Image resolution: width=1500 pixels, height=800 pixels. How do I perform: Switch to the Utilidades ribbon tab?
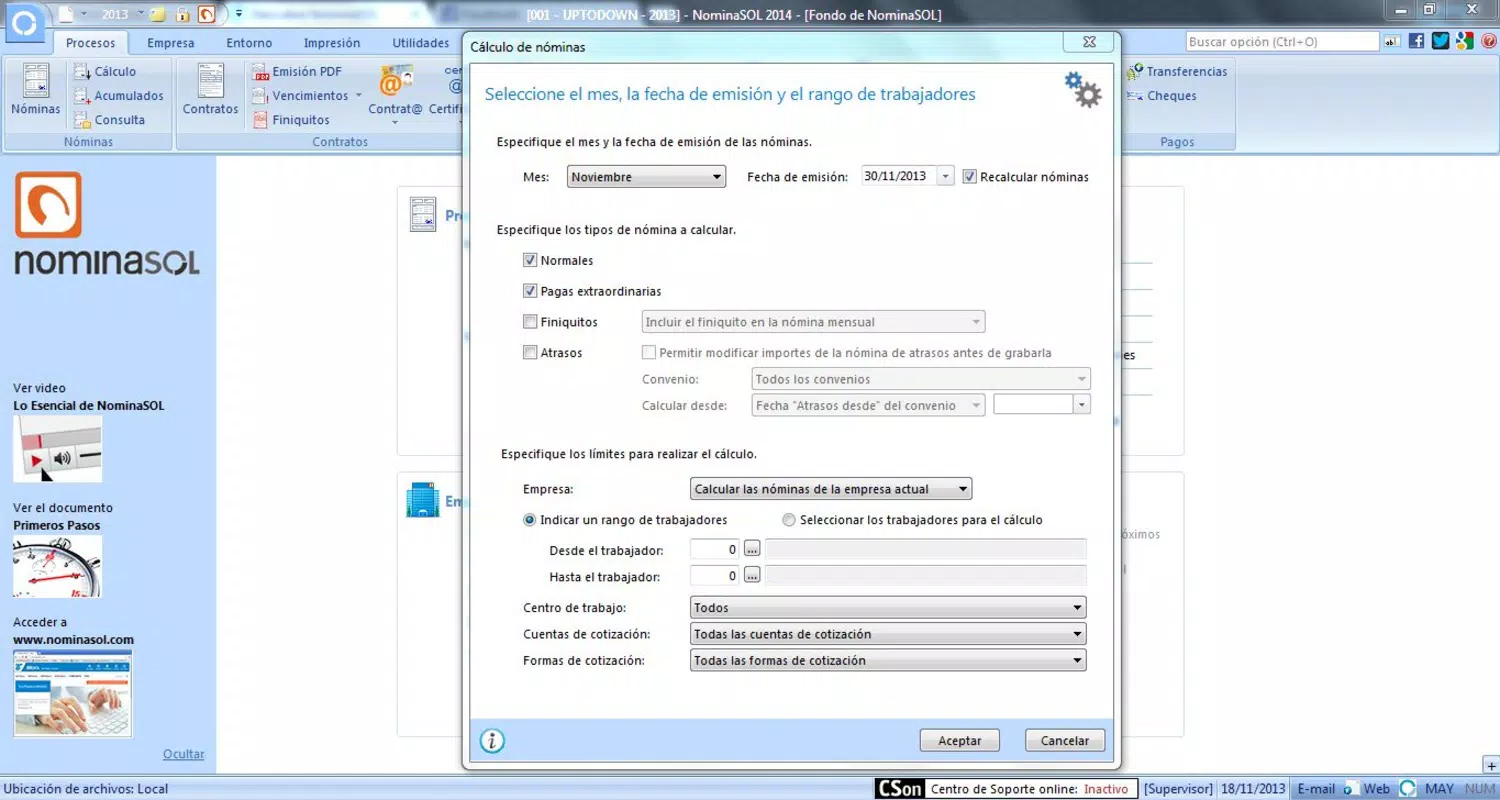421,43
